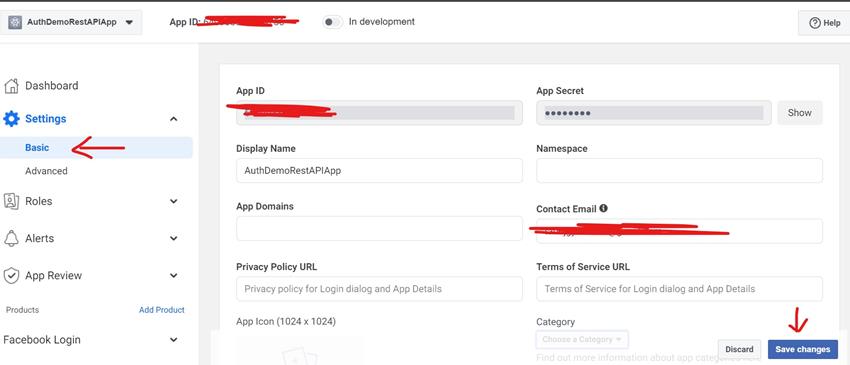
Task: Click the Roles badge icon
Action: 11,201
